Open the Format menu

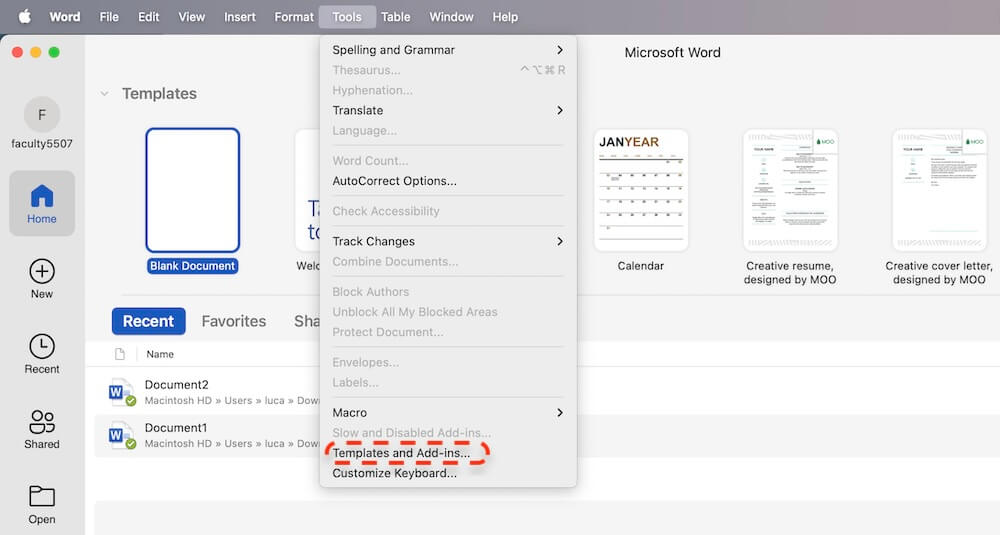click(x=294, y=17)
